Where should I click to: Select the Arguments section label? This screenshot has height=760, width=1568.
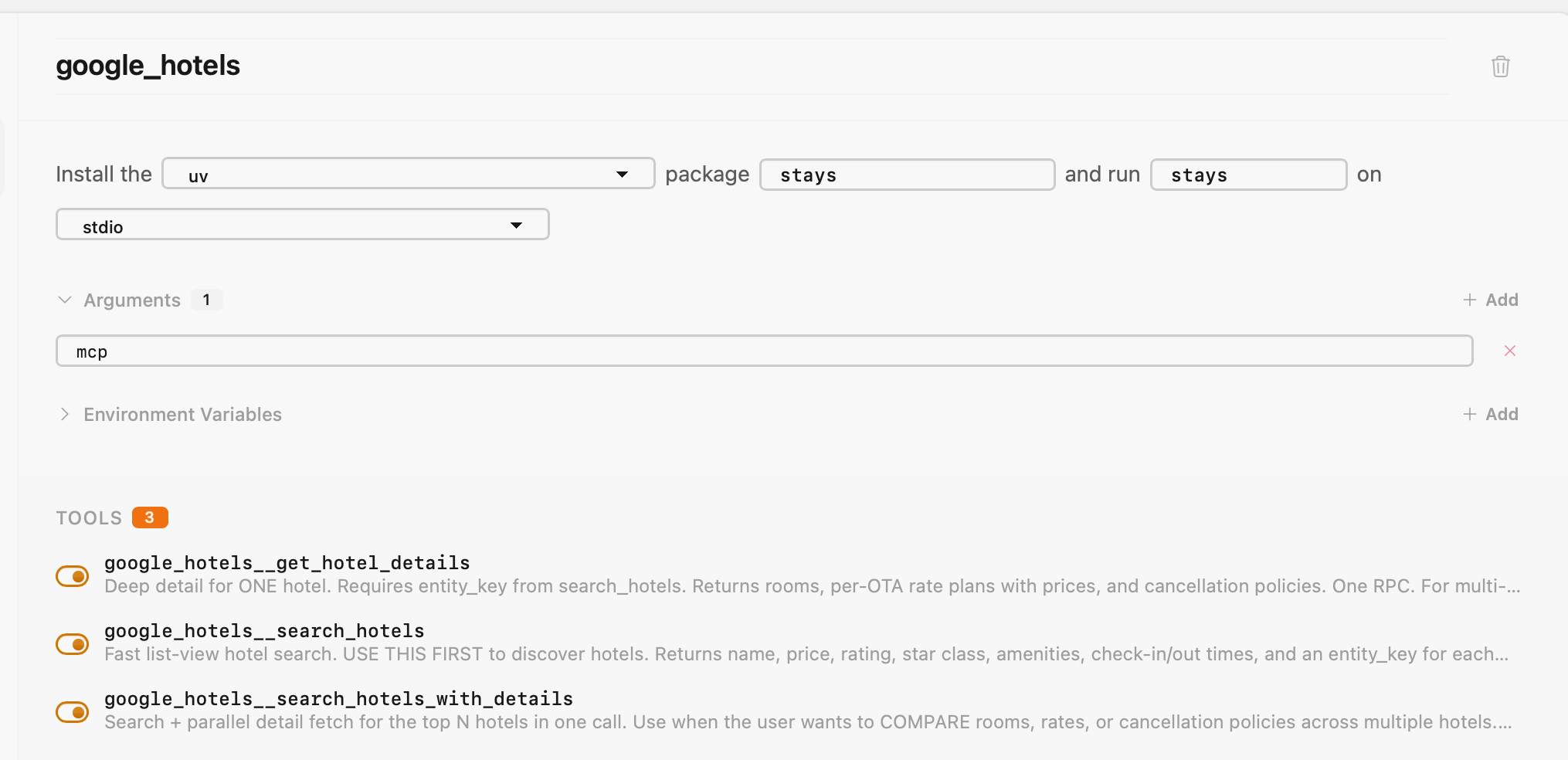click(x=132, y=300)
